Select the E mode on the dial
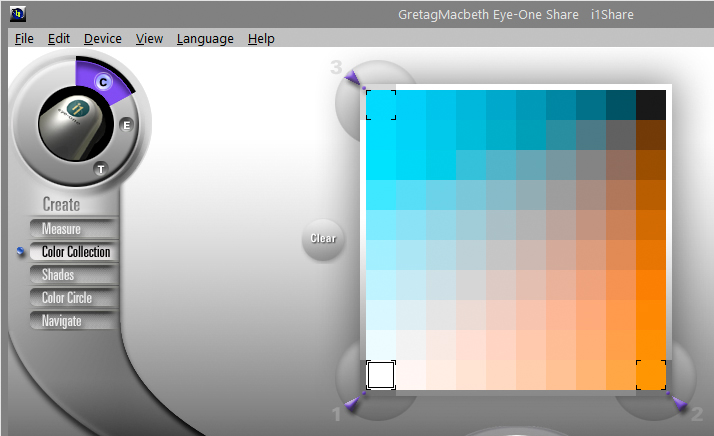The image size is (714, 436). coord(127,125)
